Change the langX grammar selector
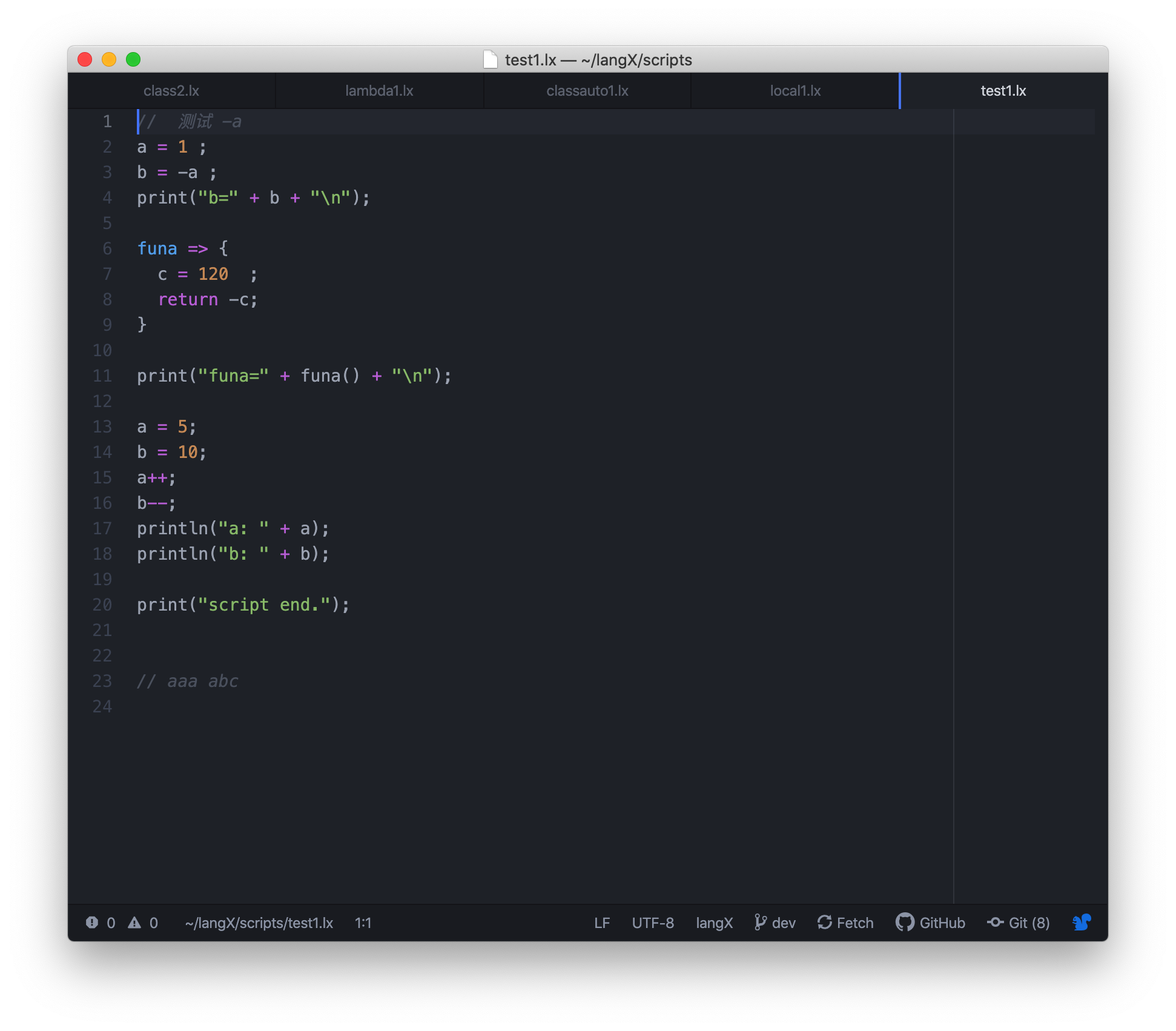 click(x=714, y=923)
